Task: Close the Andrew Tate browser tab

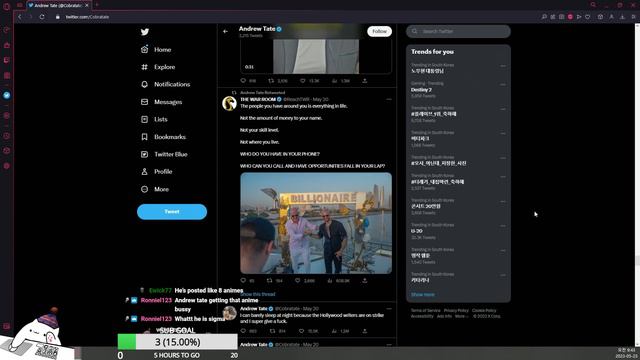Action: click(x=87, y=5)
